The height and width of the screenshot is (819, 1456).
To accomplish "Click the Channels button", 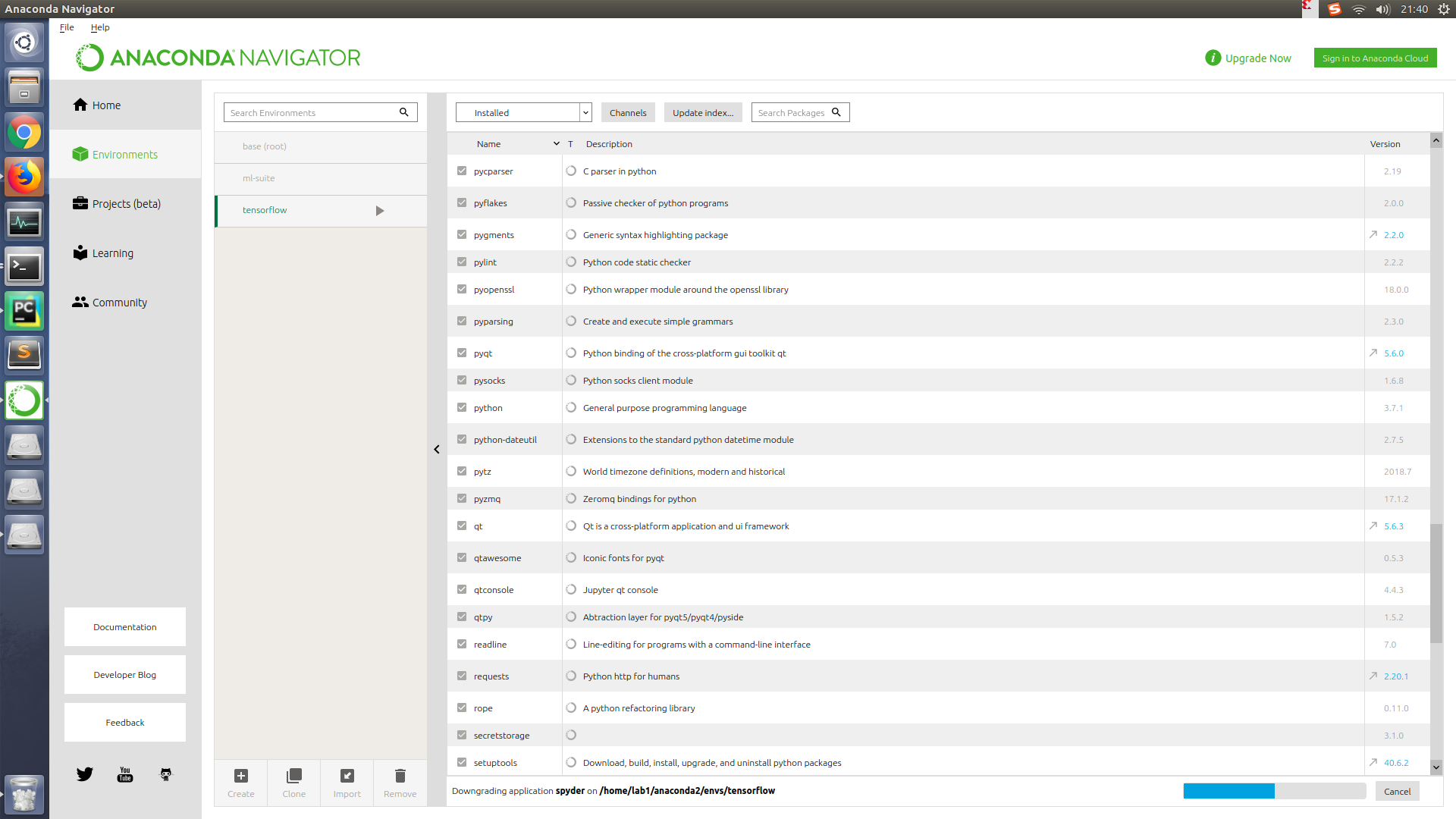I will (628, 112).
